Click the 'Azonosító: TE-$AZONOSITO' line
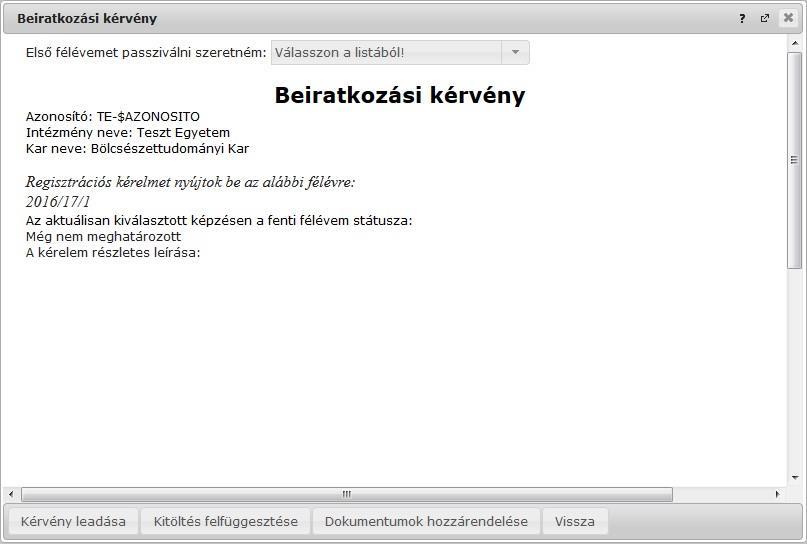This screenshot has width=807, height=544. click(113, 117)
